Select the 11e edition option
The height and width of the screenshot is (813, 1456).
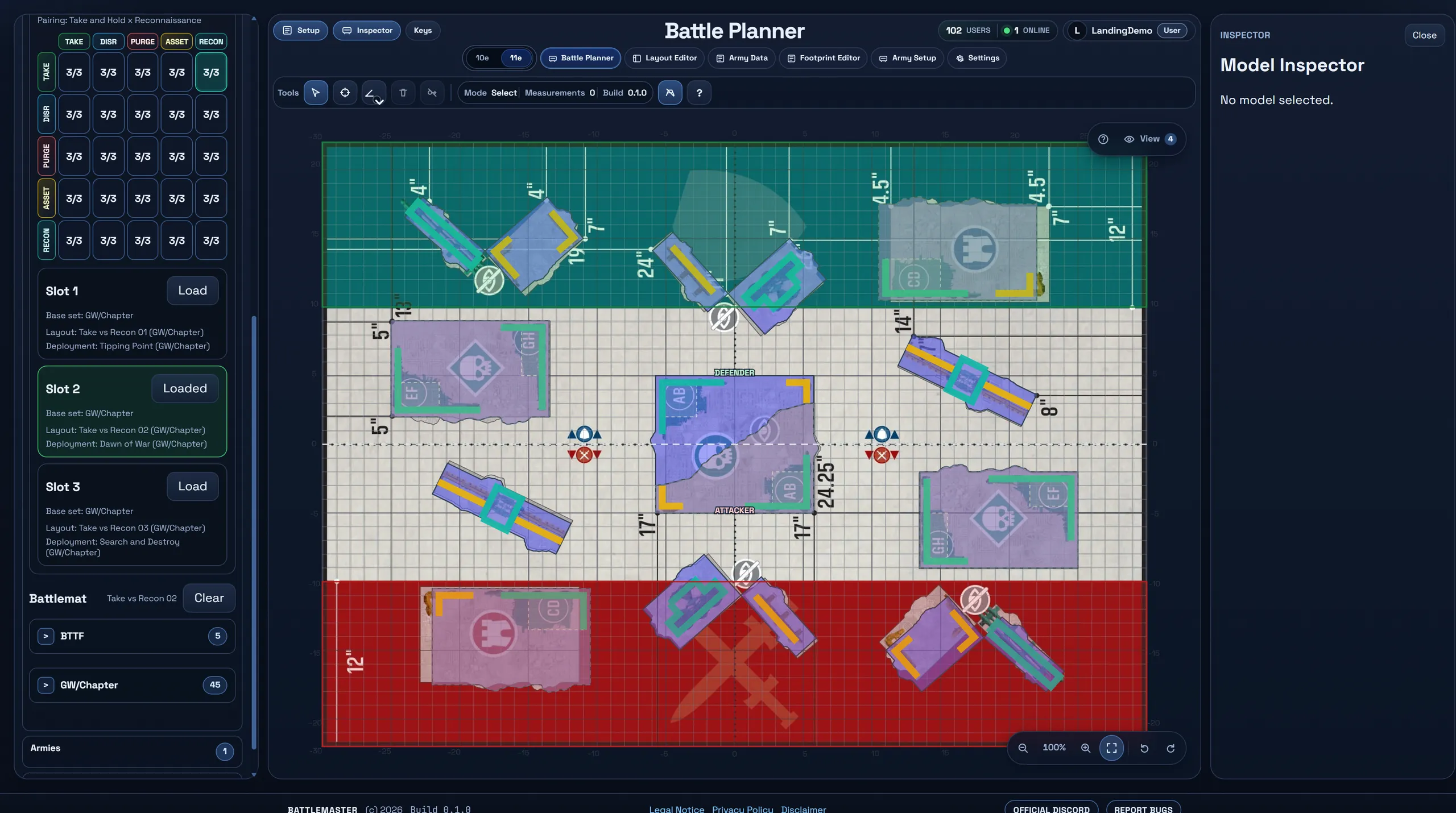(516, 58)
